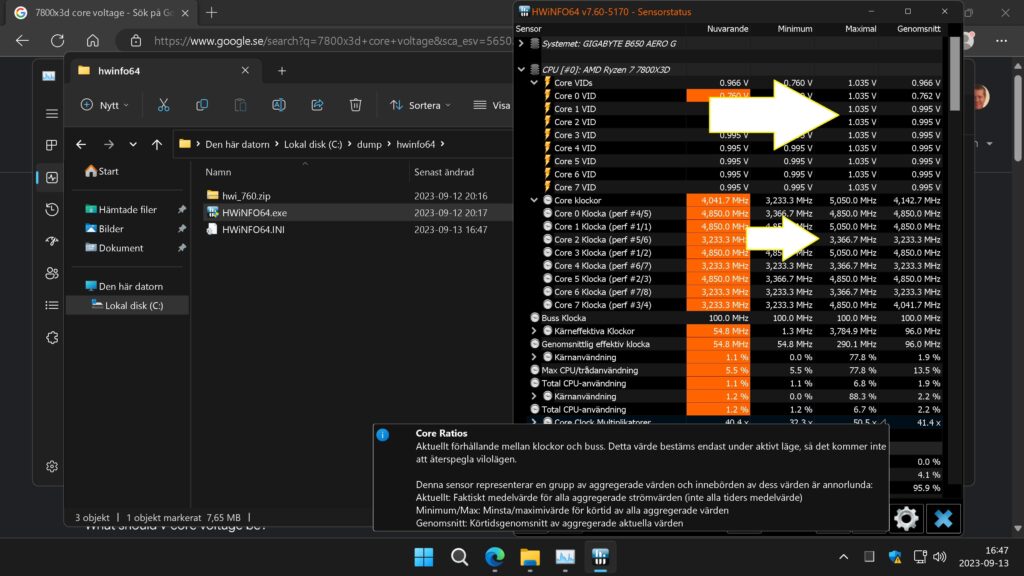Open HWiNFO from the taskbar
This screenshot has width=1024, height=576.
click(x=600, y=557)
